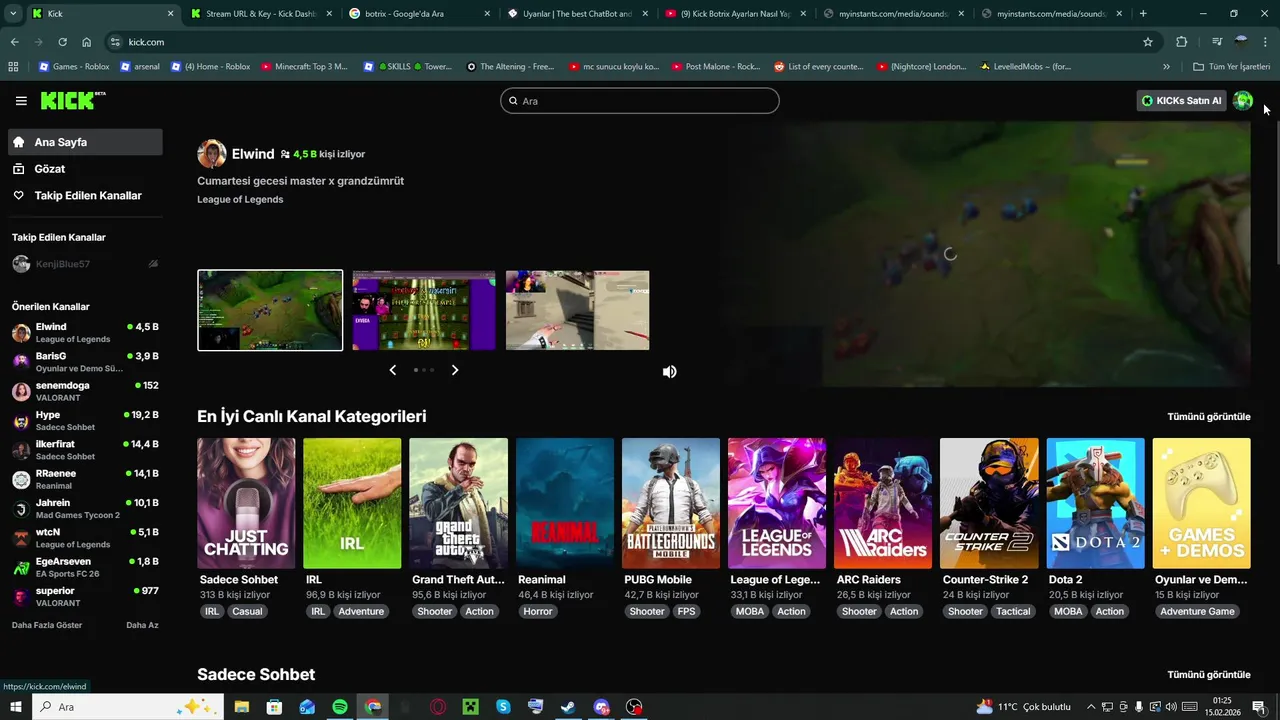
Task: Open Windows Start menu
Action: [16, 707]
